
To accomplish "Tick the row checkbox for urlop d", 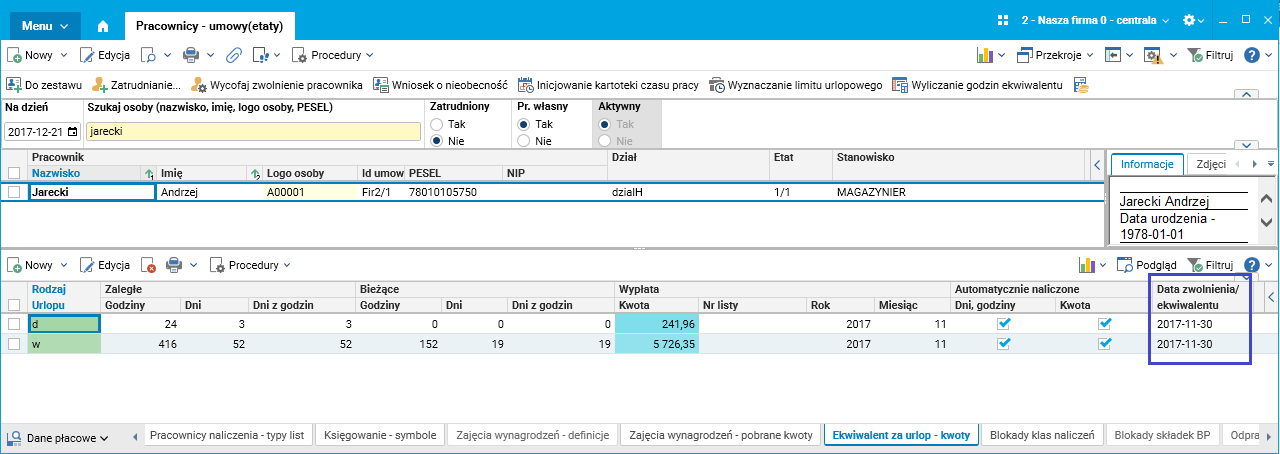I will [x=14, y=324].
